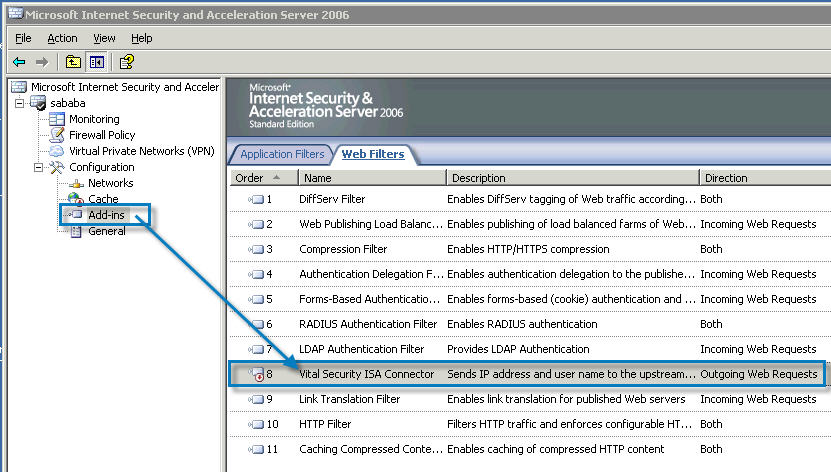Click the Forward arrow toolbar icon
The width and height of the screenshot is (831, 472).
coord(42,62)
